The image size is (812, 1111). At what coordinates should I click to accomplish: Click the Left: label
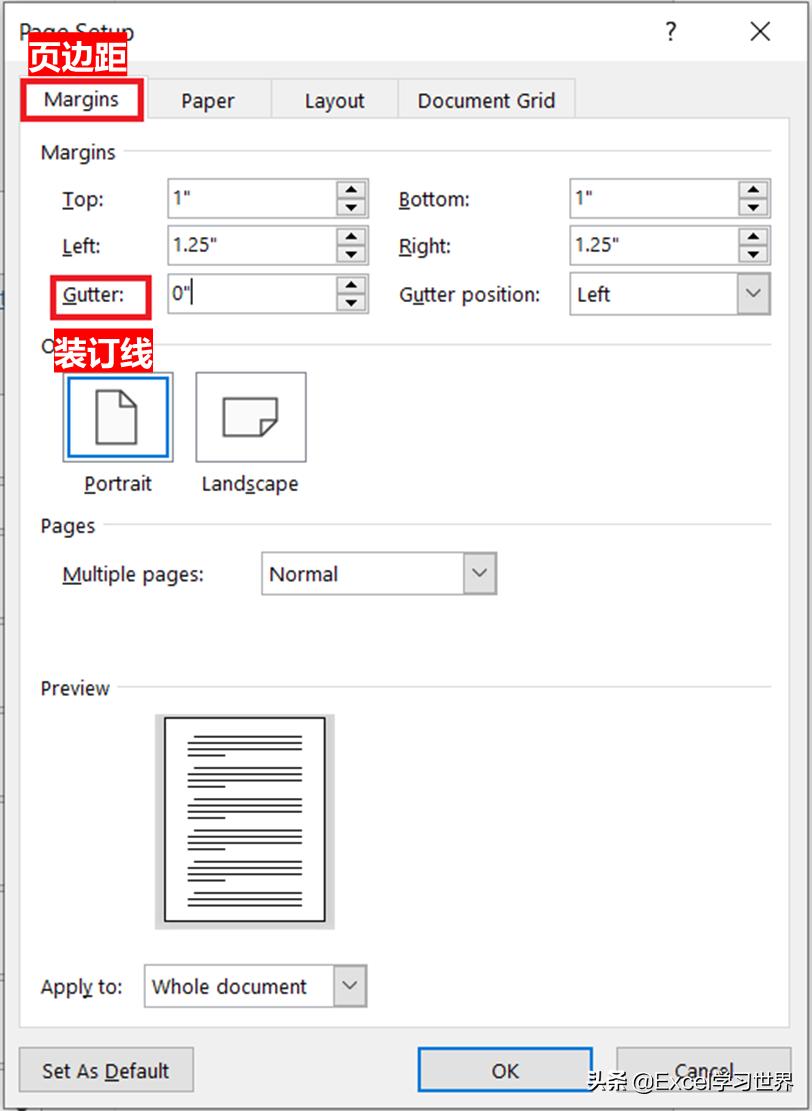click(81, 247)
